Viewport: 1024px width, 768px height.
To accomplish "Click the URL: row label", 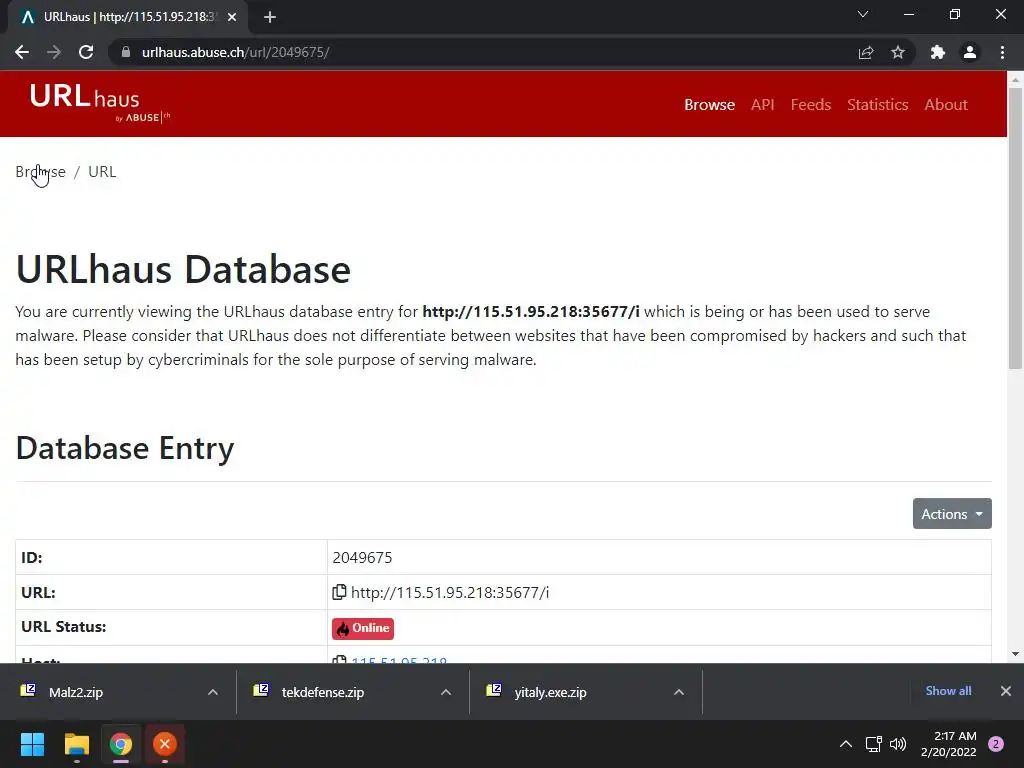I will tap(38, 592).
